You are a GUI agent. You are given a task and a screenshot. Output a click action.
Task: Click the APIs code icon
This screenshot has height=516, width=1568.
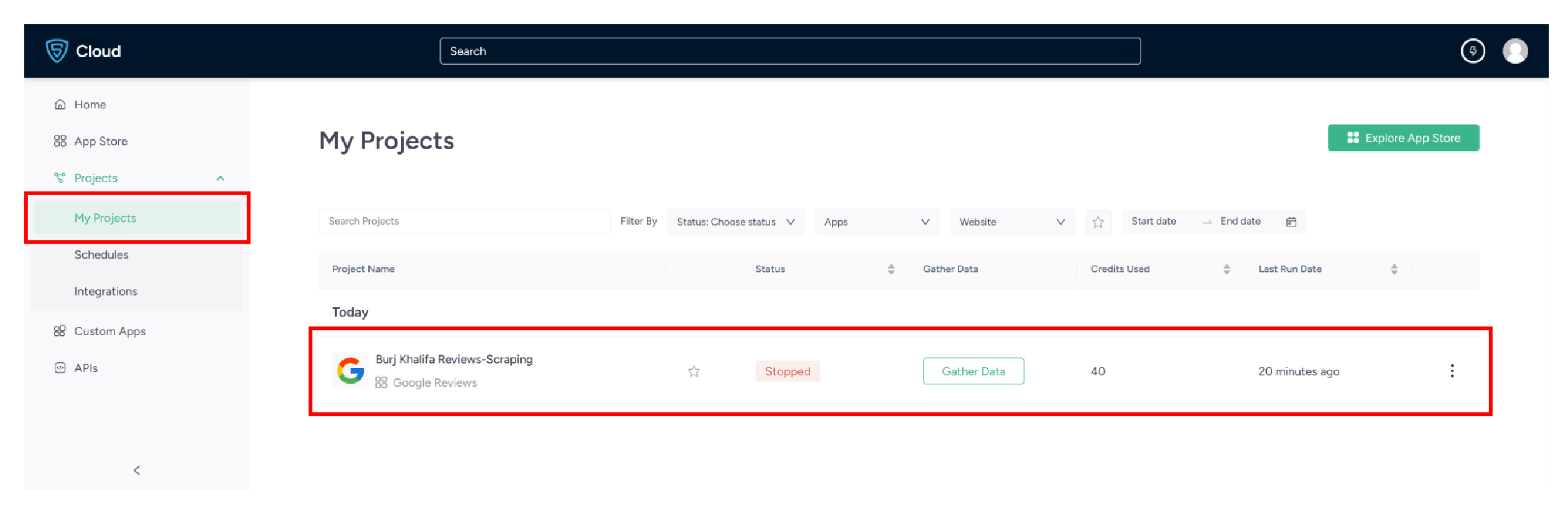pos(60,367)
